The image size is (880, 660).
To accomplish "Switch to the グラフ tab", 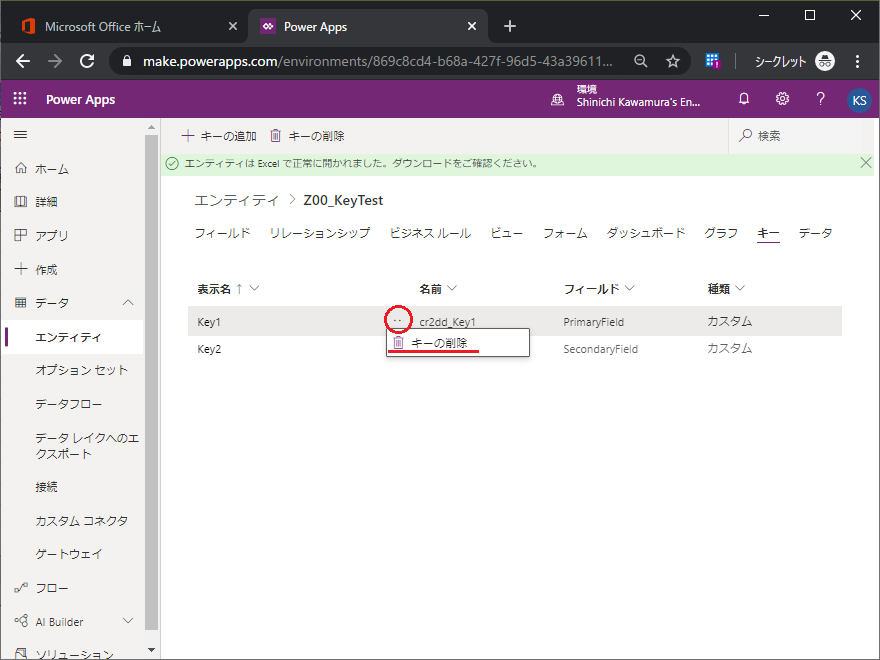I will pyautogui.click(x=721, y=233).
